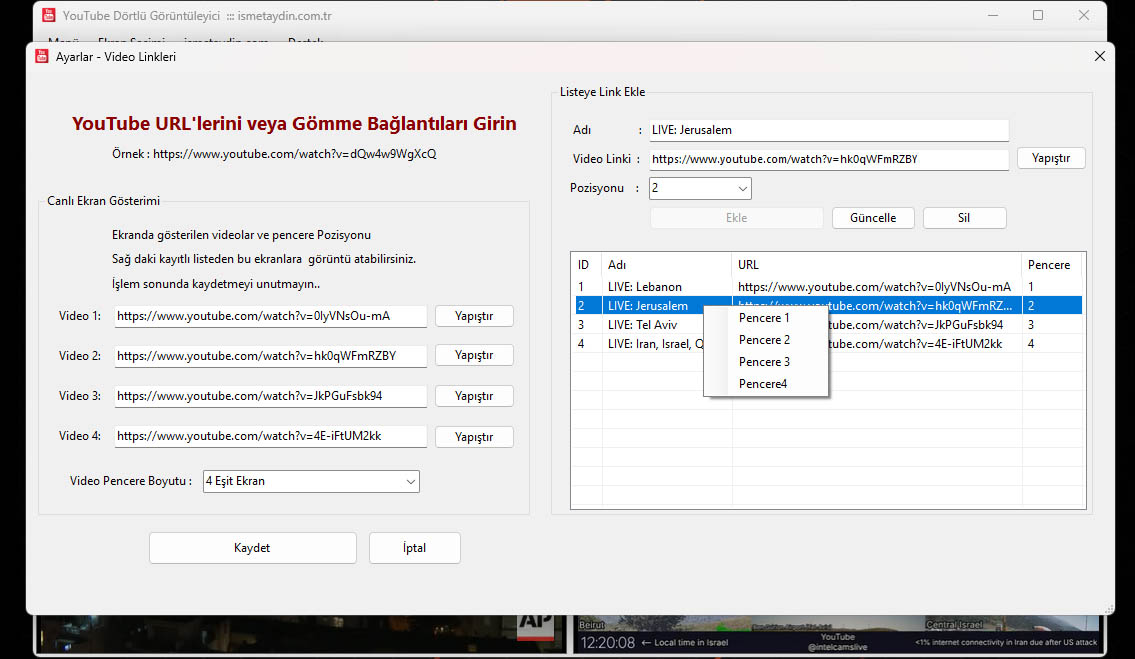This screenshot has width=1135, height=659.
Task: Choose Pencere 1 from context menu
Action: [764, 318]
